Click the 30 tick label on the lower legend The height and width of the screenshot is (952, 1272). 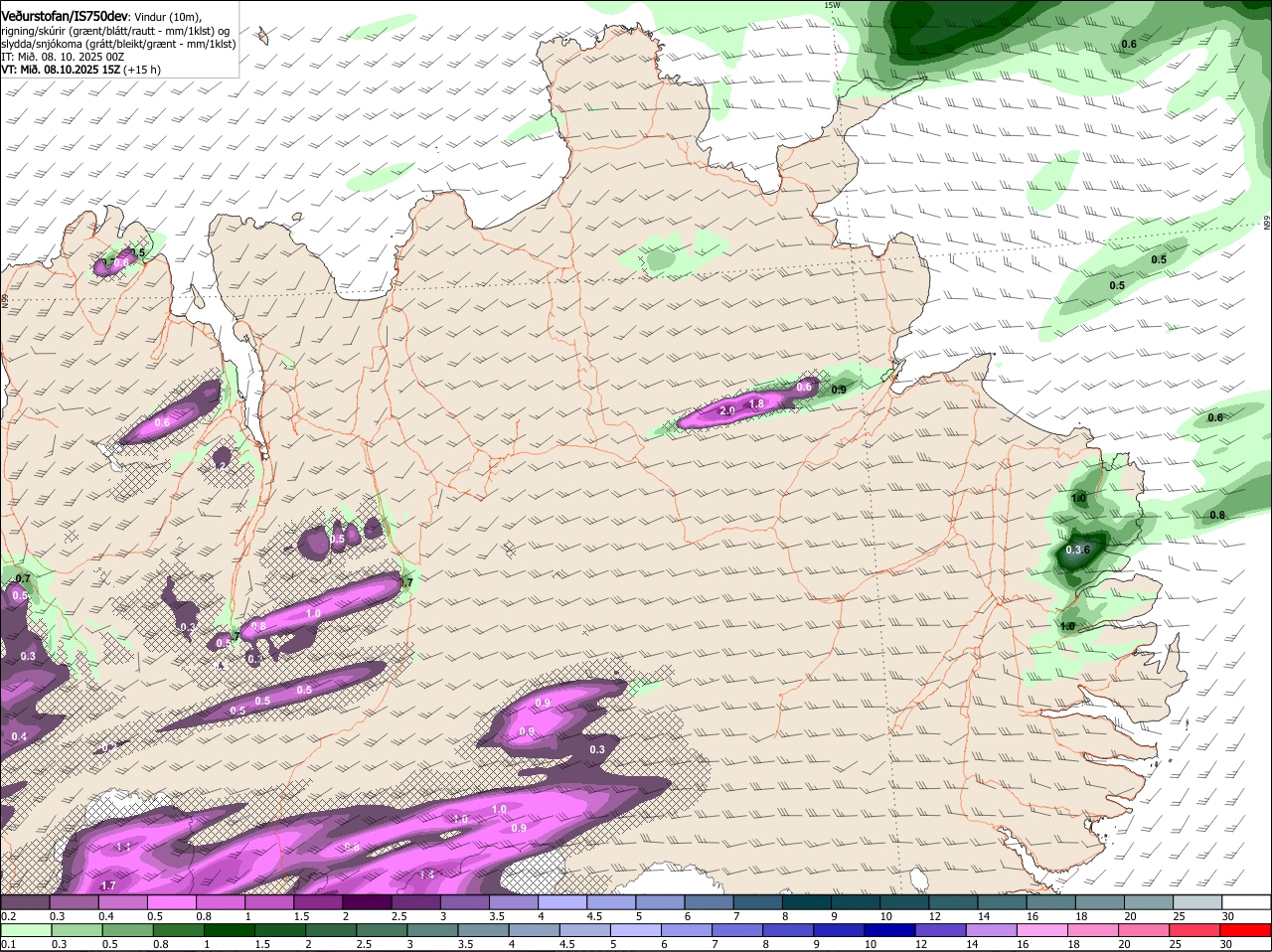click(1225, 944)
